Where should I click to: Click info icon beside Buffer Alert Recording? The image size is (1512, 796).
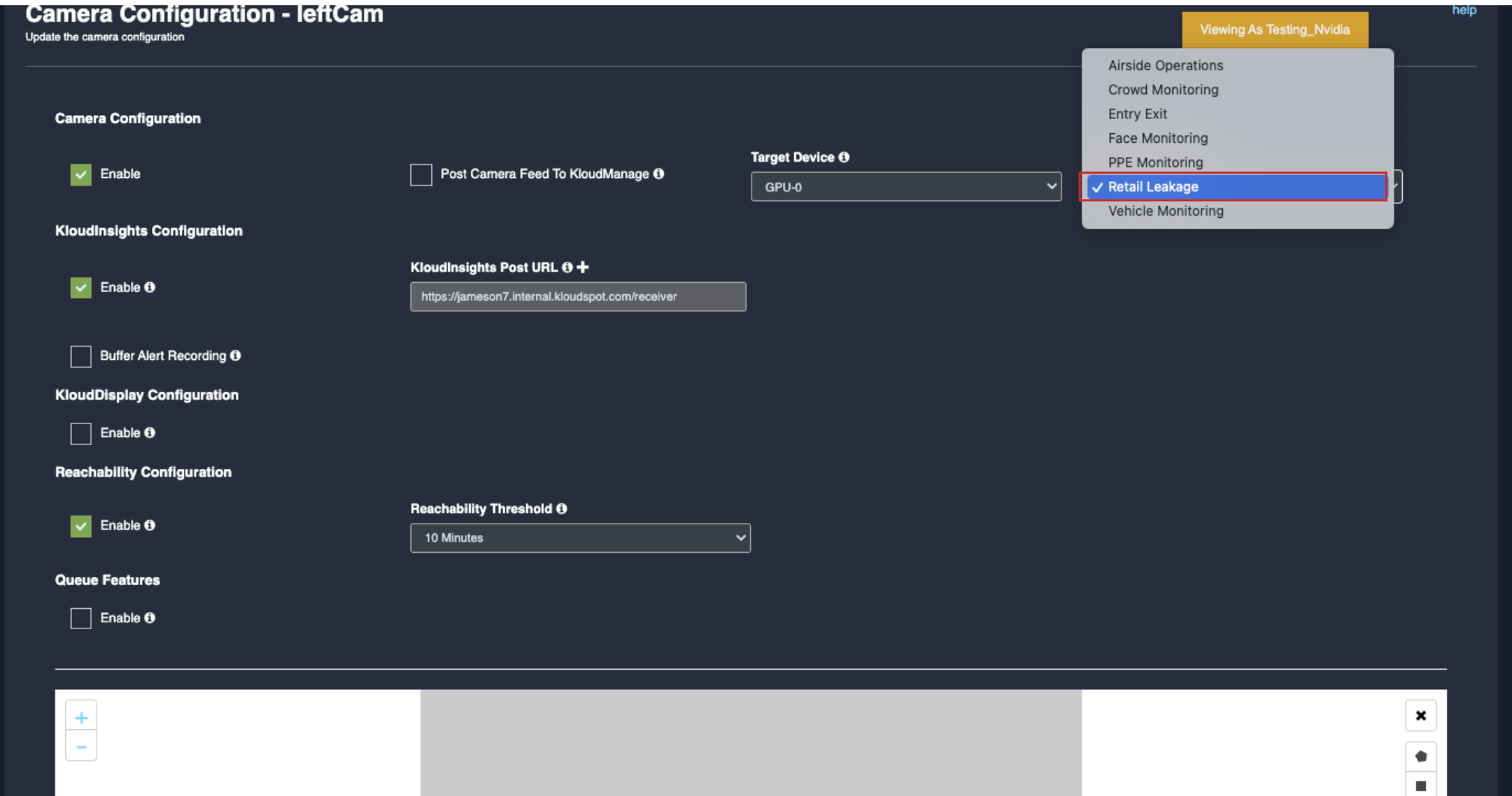[236, 355]
